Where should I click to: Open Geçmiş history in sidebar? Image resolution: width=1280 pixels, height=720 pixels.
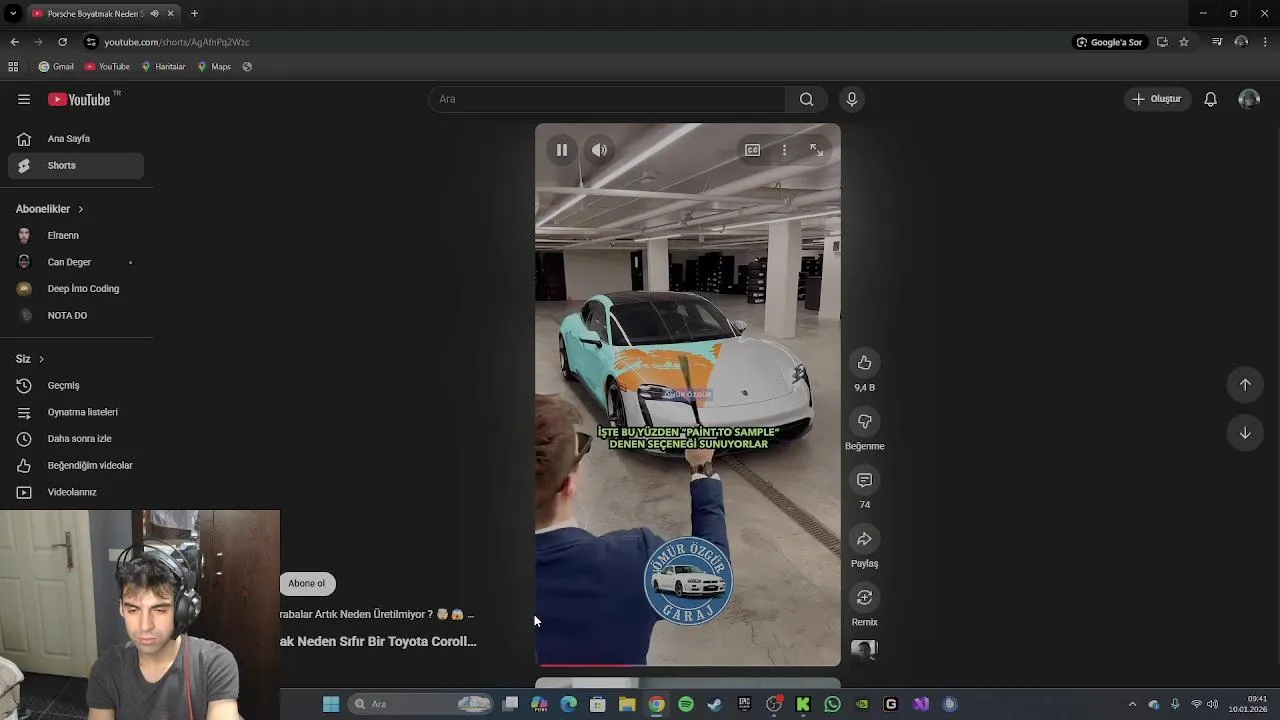coord(76,385)
